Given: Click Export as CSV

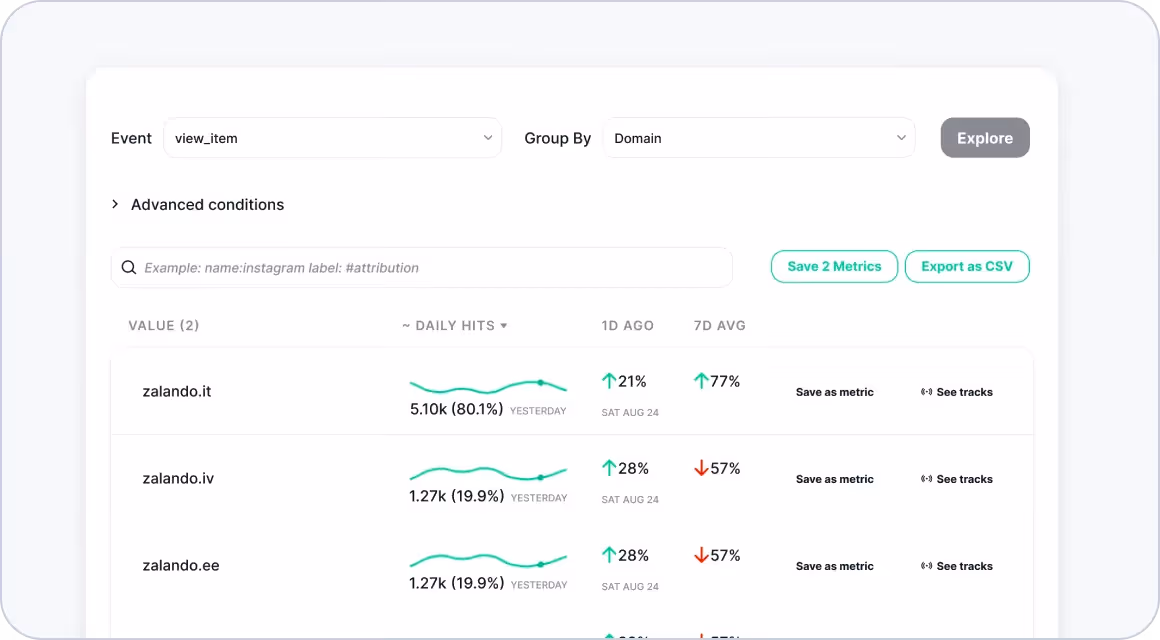Looking at the screenshot, I should point(967,266).
